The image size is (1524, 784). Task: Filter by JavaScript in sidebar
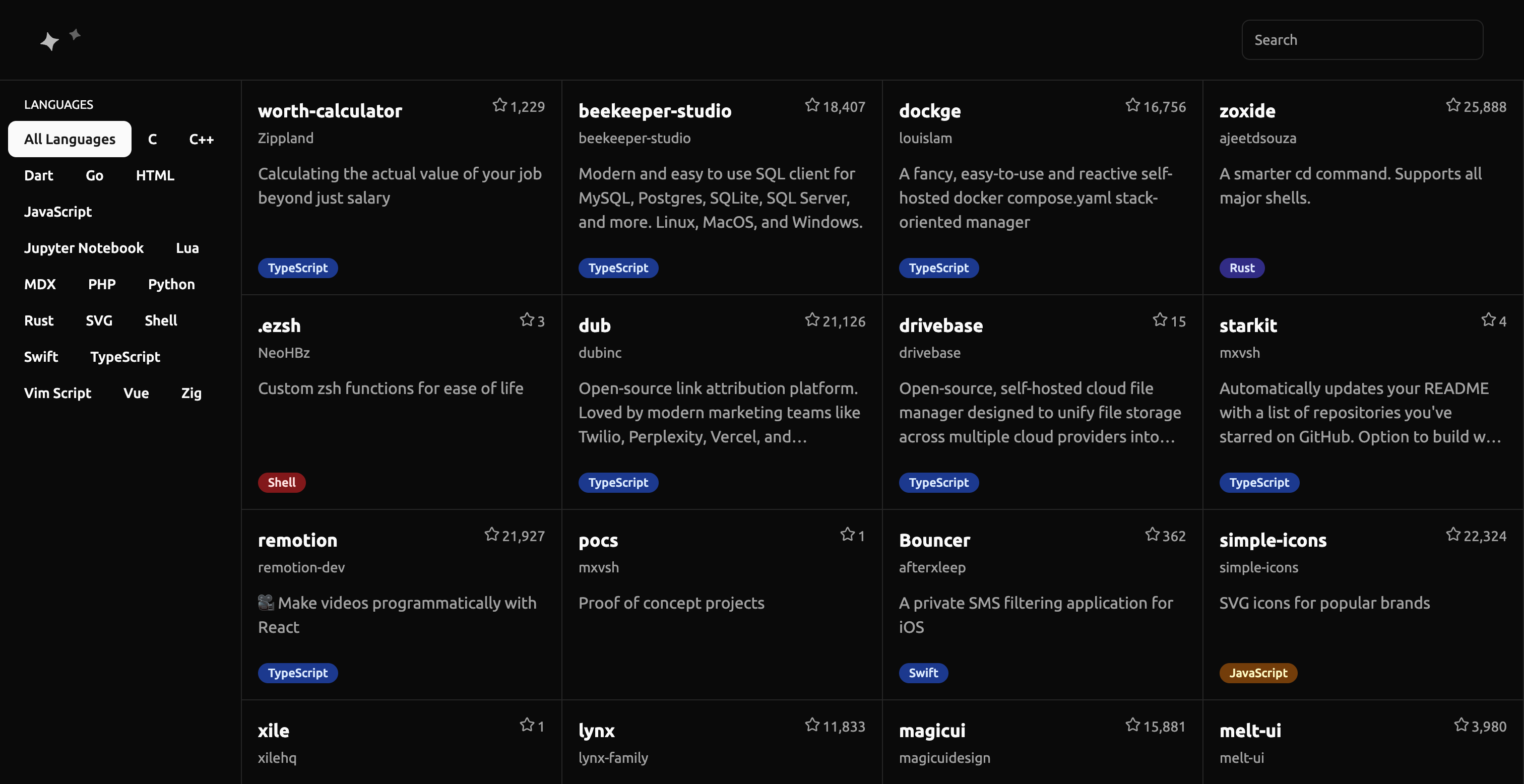[x=58, y=212]
